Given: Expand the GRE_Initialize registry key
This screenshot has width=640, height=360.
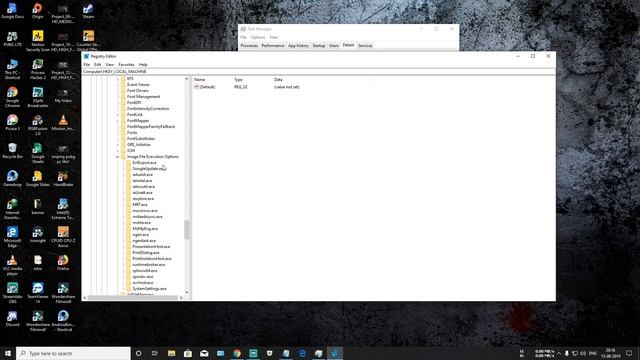Looking at the screenshot, I should point(118,144).
